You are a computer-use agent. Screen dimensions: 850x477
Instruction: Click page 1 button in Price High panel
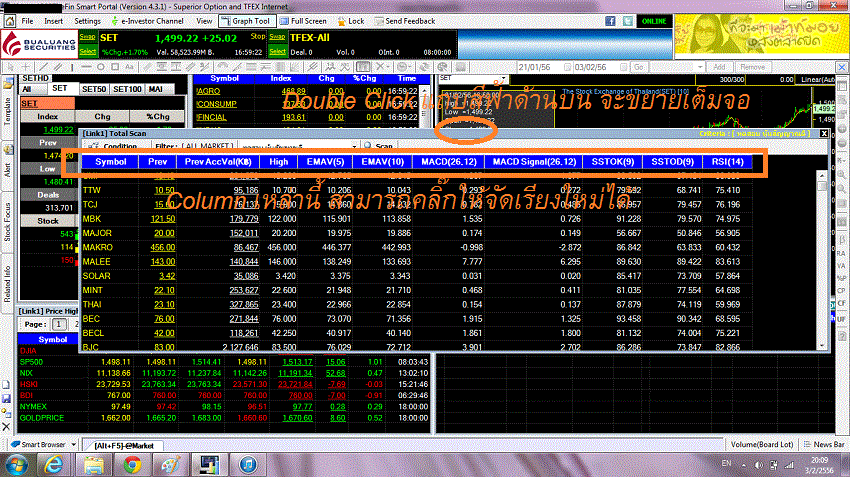[x=59, y=324]
